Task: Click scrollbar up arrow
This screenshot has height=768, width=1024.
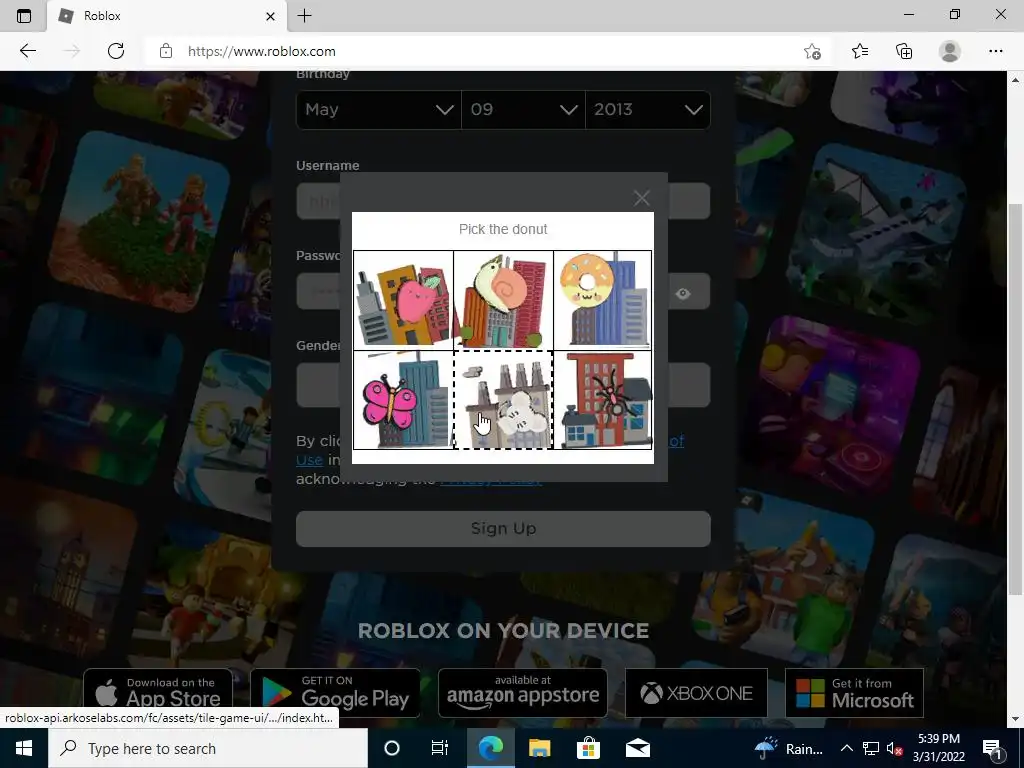Action: [1015, 80]
